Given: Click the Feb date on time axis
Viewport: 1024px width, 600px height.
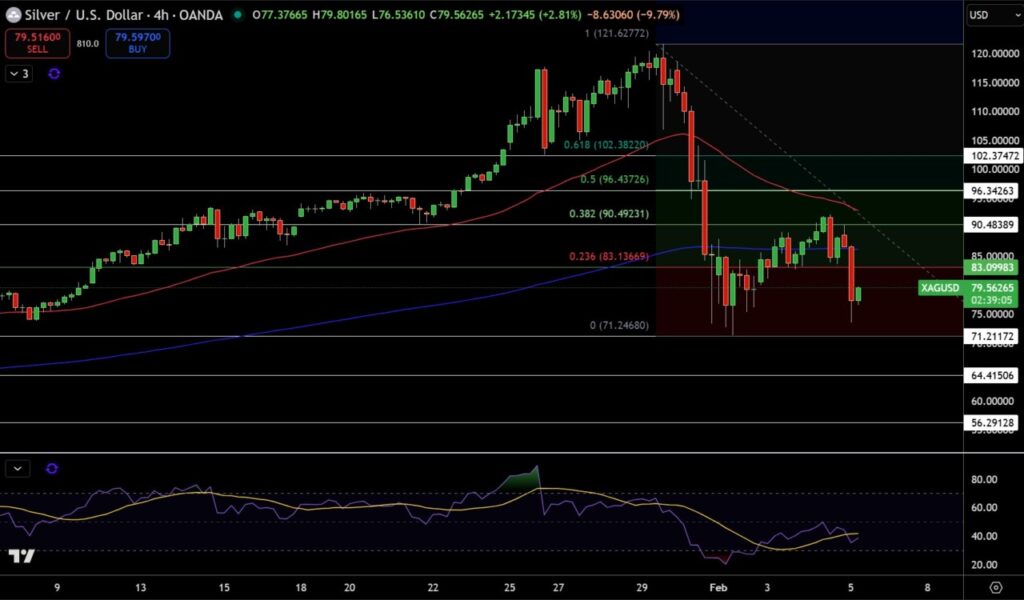Looking at the screenshot, I should 716,587.
